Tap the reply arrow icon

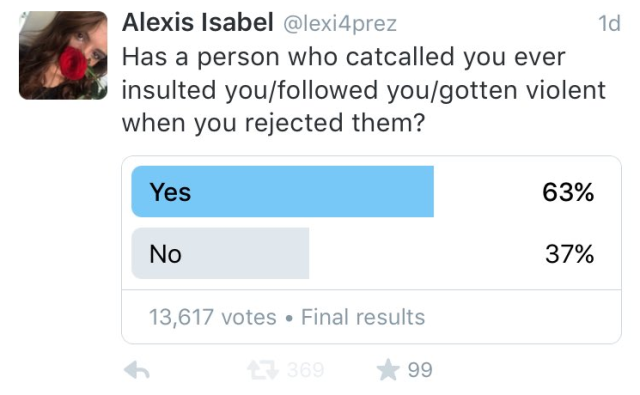tap(137, 370)
